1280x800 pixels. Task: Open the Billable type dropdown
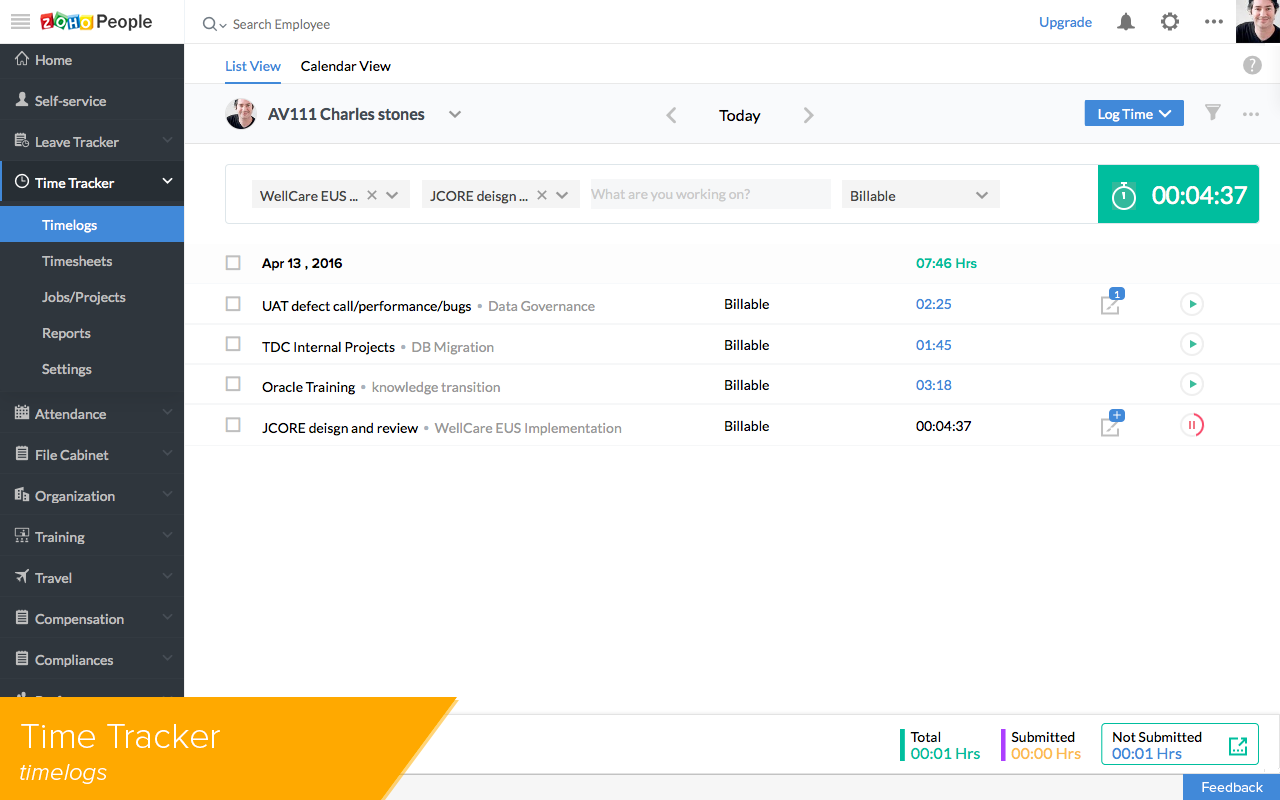(x=921, y=195)
